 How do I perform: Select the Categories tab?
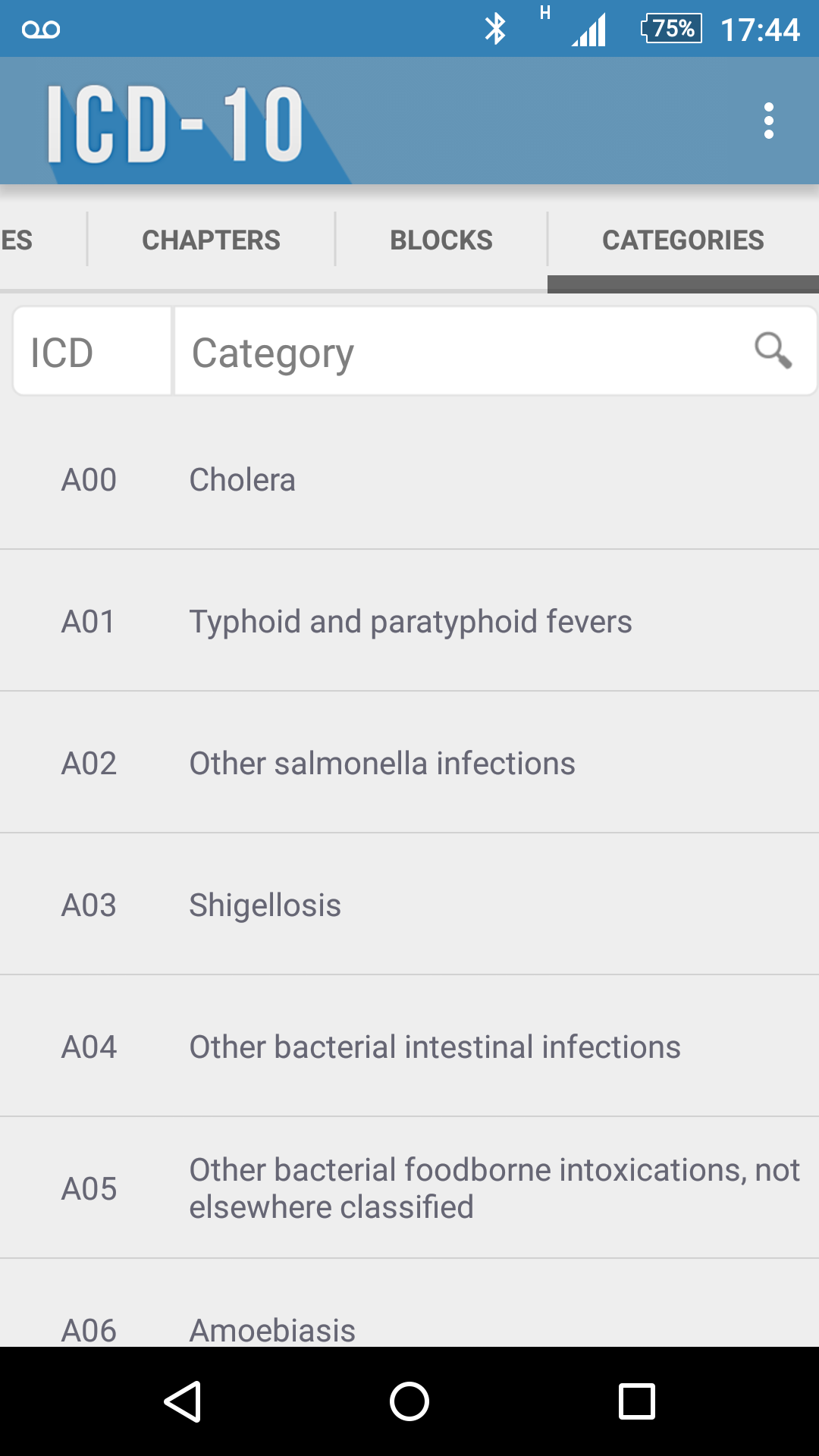tap(682, 240)
